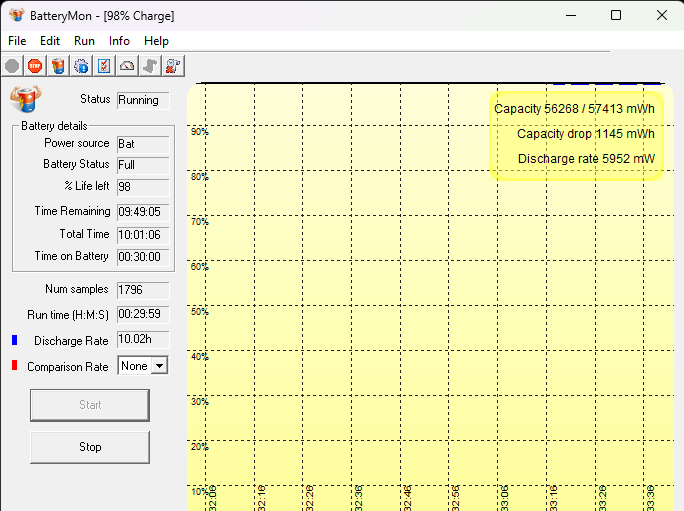Screen dimensions: 684x511
Task: Click the Discharge Rate field 10.02h
Action: [x=143, y=339]
